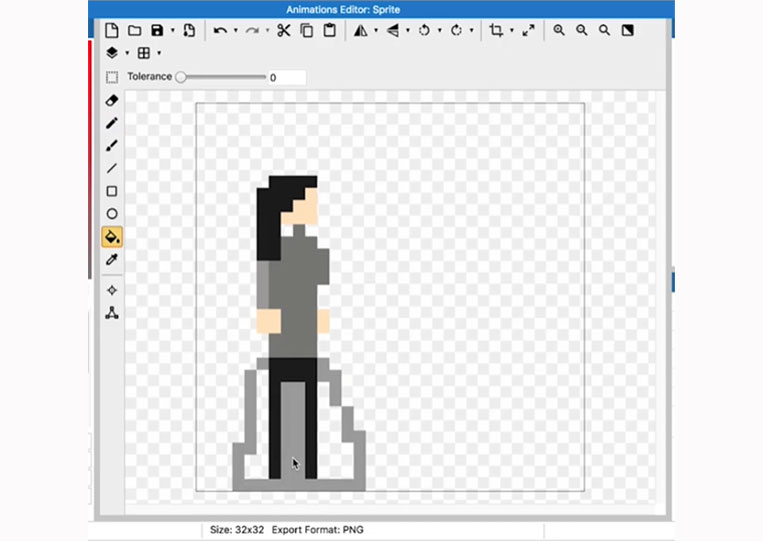
Task: Click the Crop icon
Action: coord(496,30)
